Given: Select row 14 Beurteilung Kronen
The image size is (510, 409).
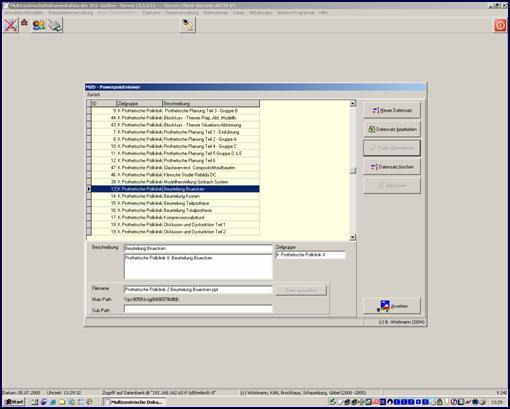Looking at the screenshot, I should 175,196.
